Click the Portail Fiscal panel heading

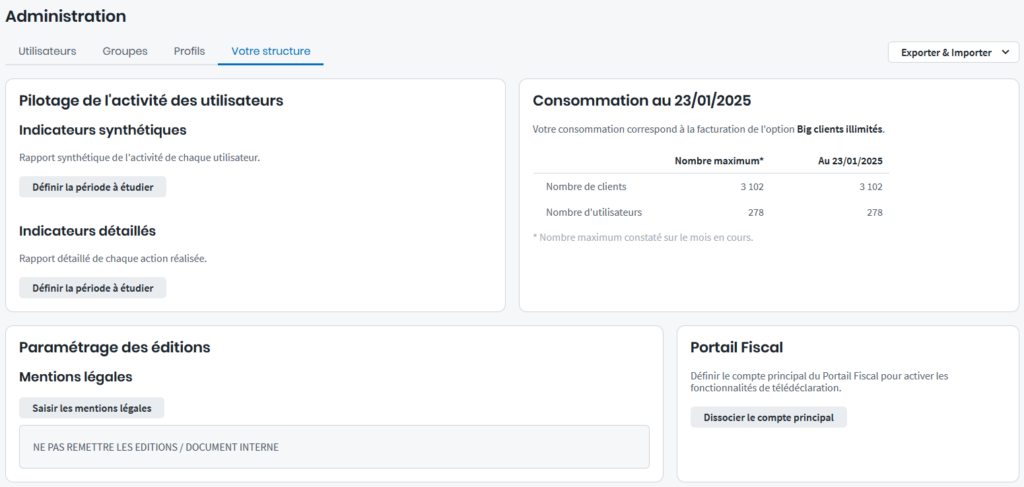click(736, 347)
